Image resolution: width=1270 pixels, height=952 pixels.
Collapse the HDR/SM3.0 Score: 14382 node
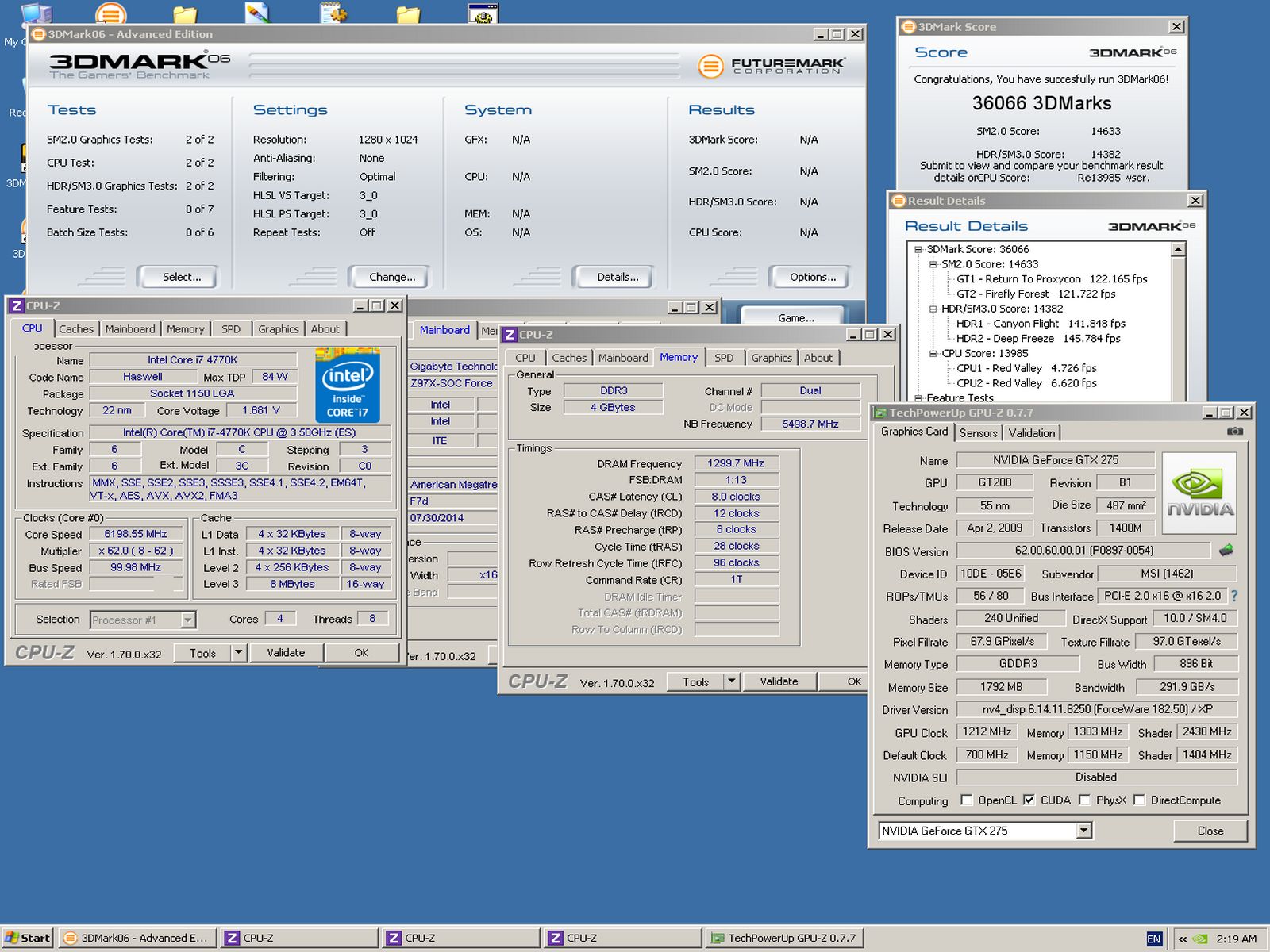[x=933, y=309]
